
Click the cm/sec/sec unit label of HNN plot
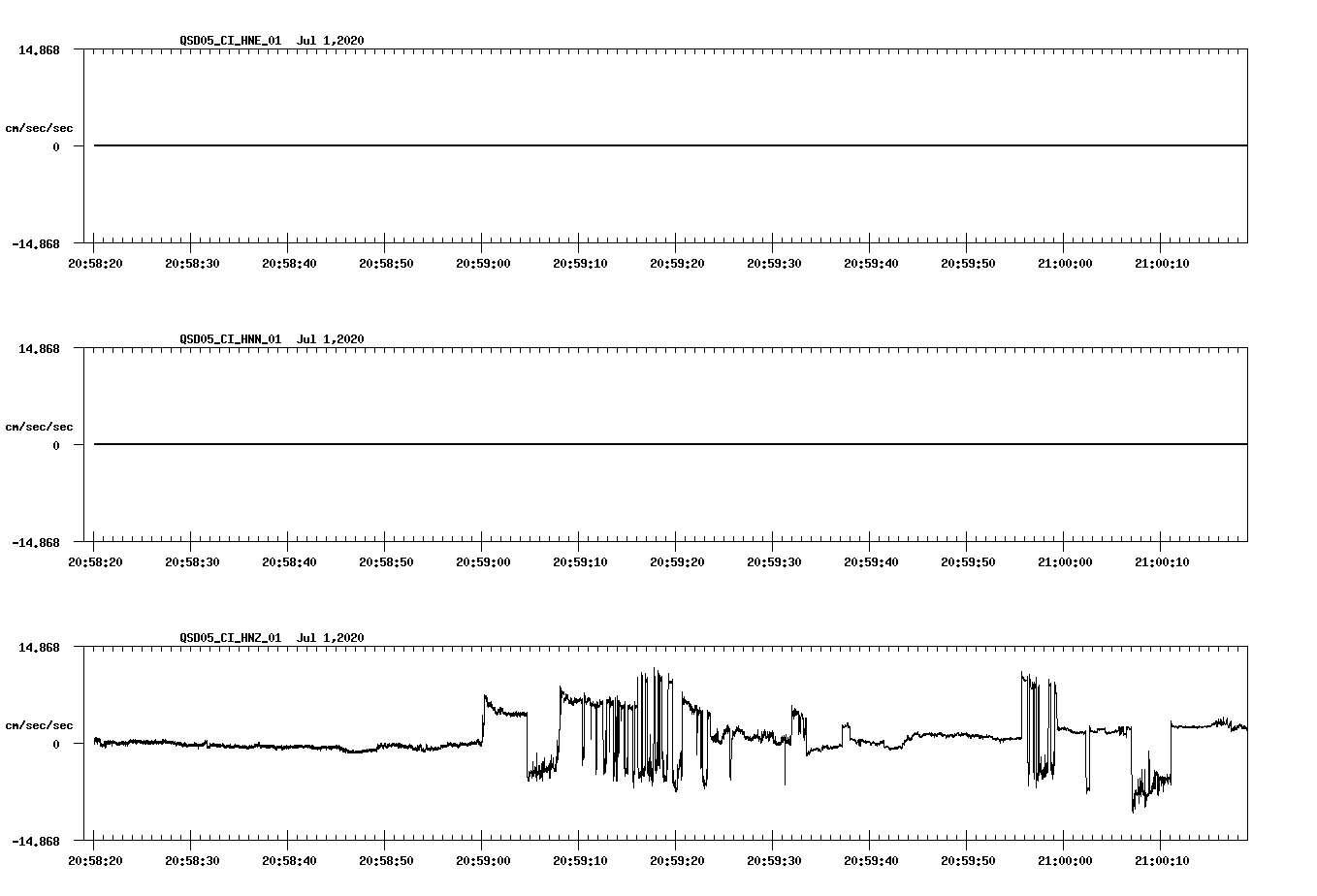coord(39,427)
